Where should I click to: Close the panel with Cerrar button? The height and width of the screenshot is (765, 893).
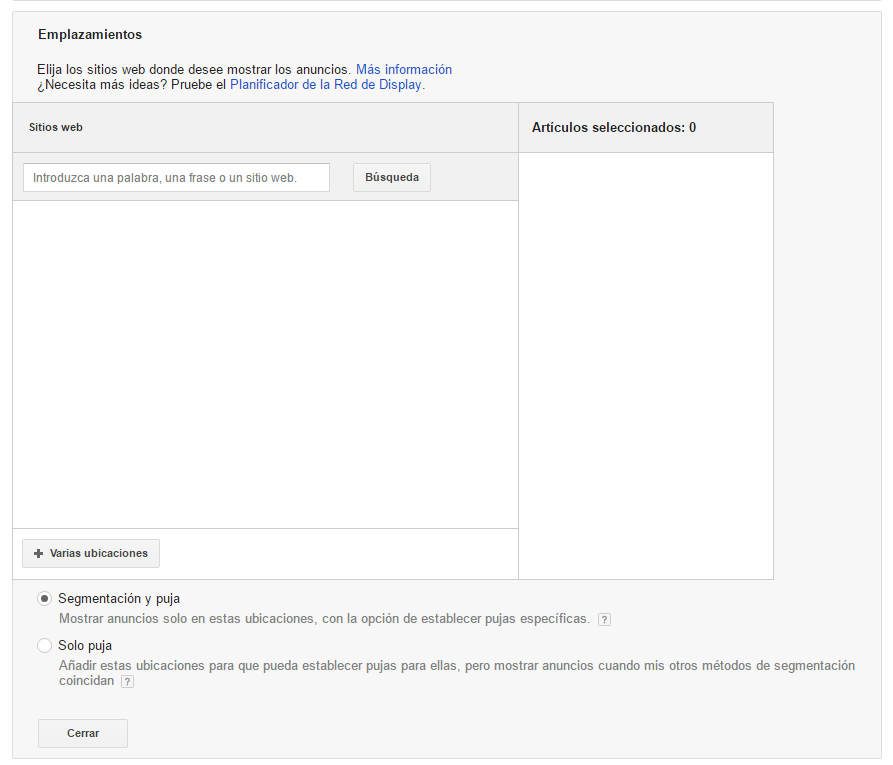83,733
